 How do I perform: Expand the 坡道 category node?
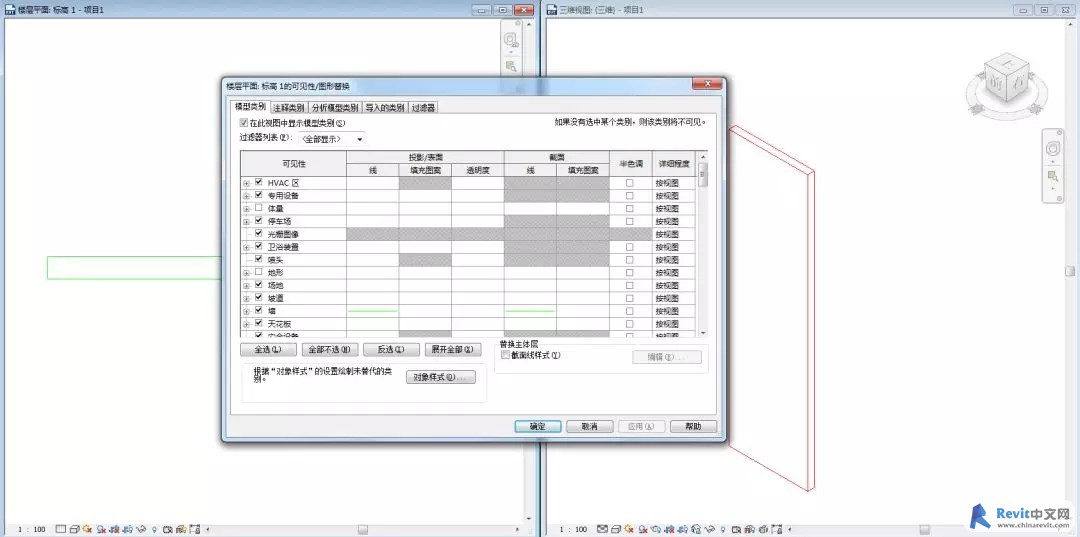click(247, 298)
